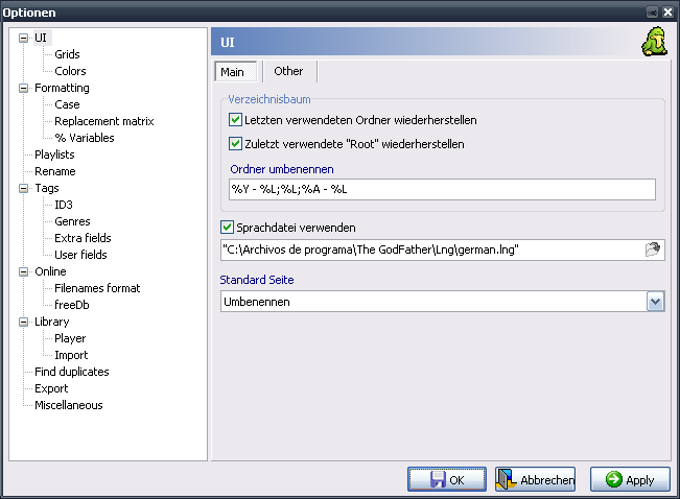Viewport: 680px width, 499px height.
Task: Browse for language file with folder icon
Action: coord(653,249)
